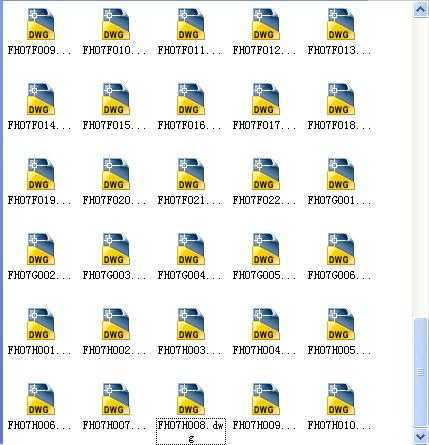
Task: Select the FH07F016 DWG file icon
Action: pos(191,99)
